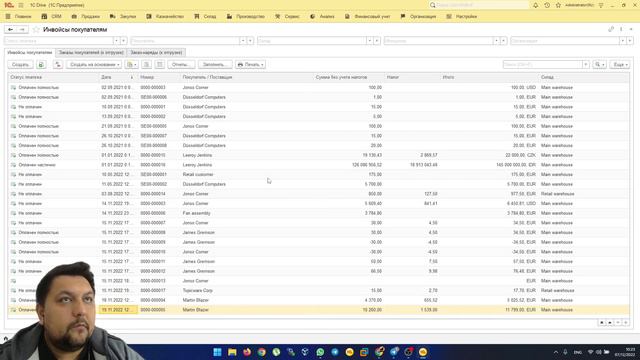This screenshot has width=640, height=360.
Task: Launch Firefox from the taskbar
Action: click(247, 352)
